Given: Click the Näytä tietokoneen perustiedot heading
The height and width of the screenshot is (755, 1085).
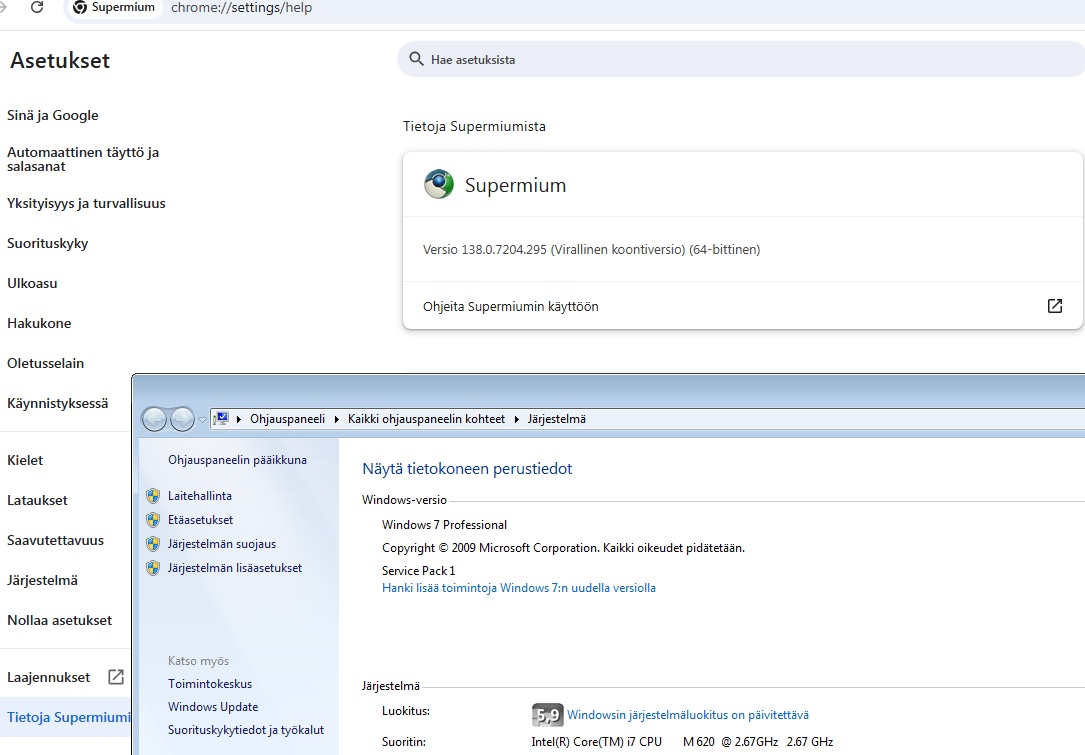Looking at the screenshot, I should 467,469.
